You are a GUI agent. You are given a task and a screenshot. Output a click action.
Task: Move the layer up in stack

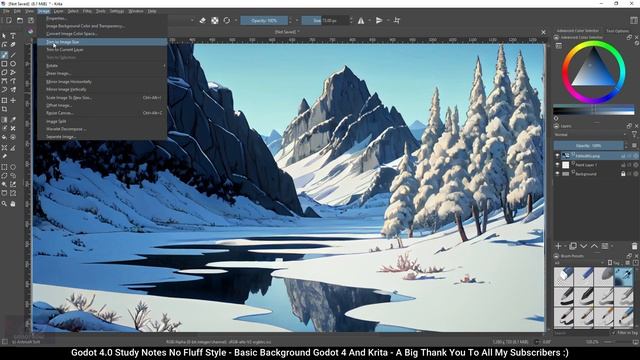(x=594, y=246)
